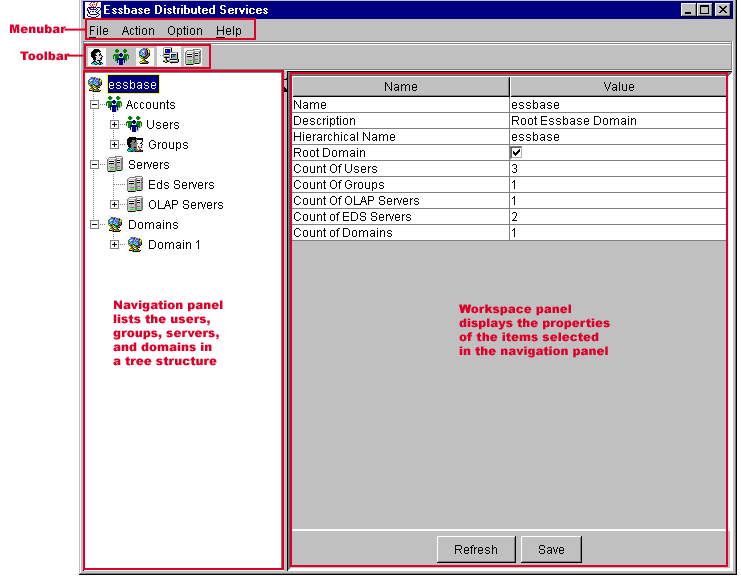This screenshot has width=741, height=578.
Task: Click the Value column header
Action: point(618,87)
